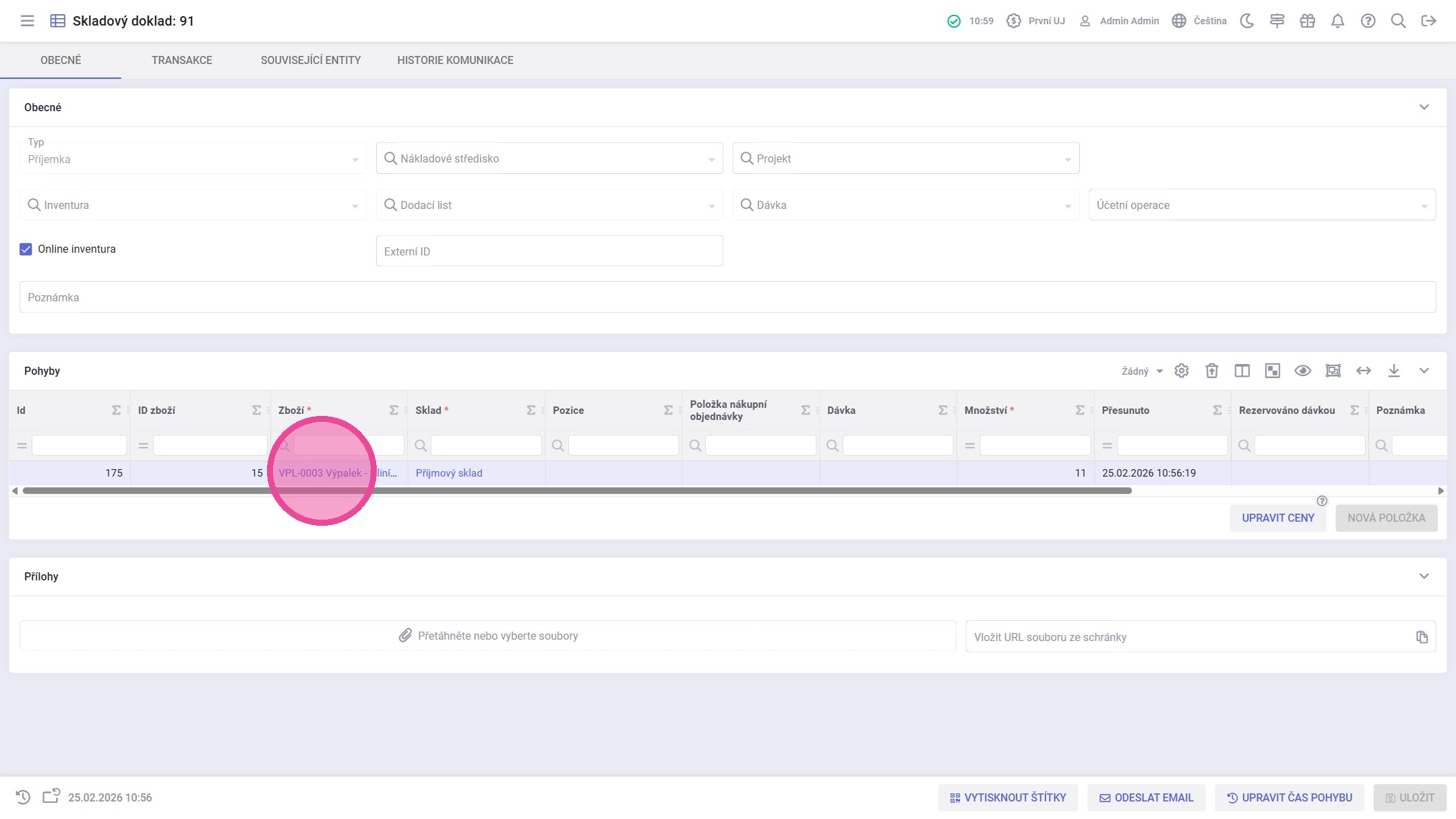Open the Pohyby grid settings gear
This screenshot has height=819, width=1456.
(x=1181, y=371)
